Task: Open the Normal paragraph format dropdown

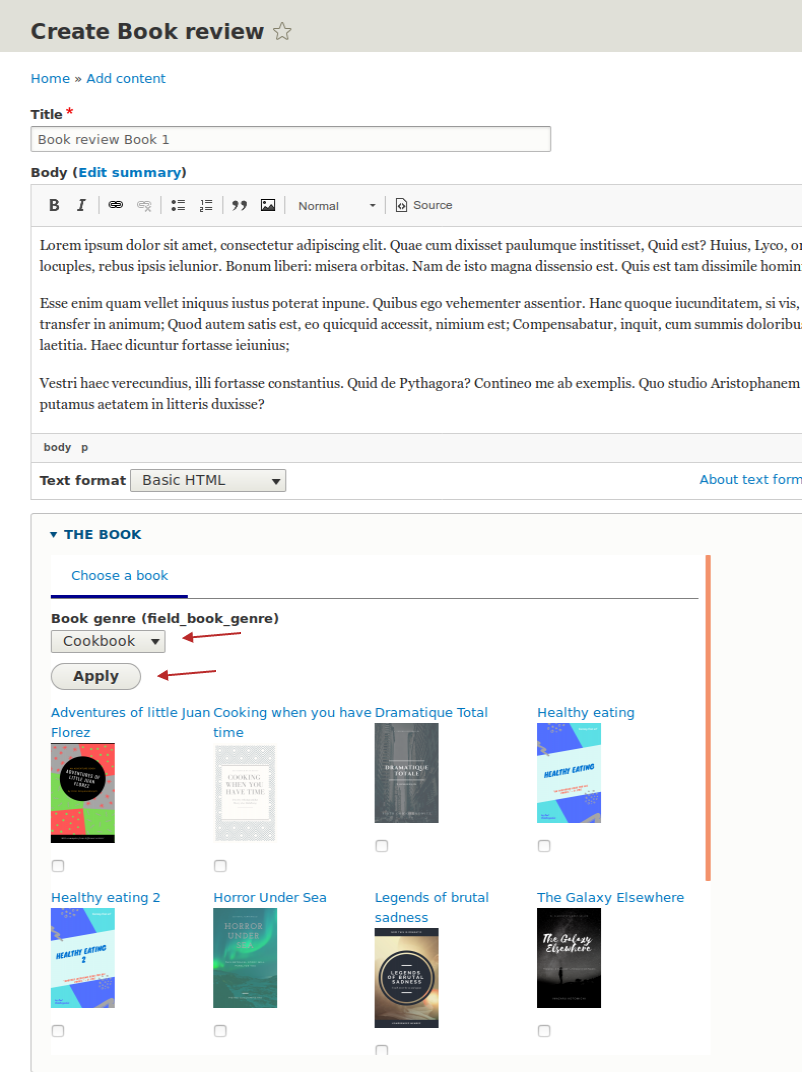Action: tap(336, 206)
